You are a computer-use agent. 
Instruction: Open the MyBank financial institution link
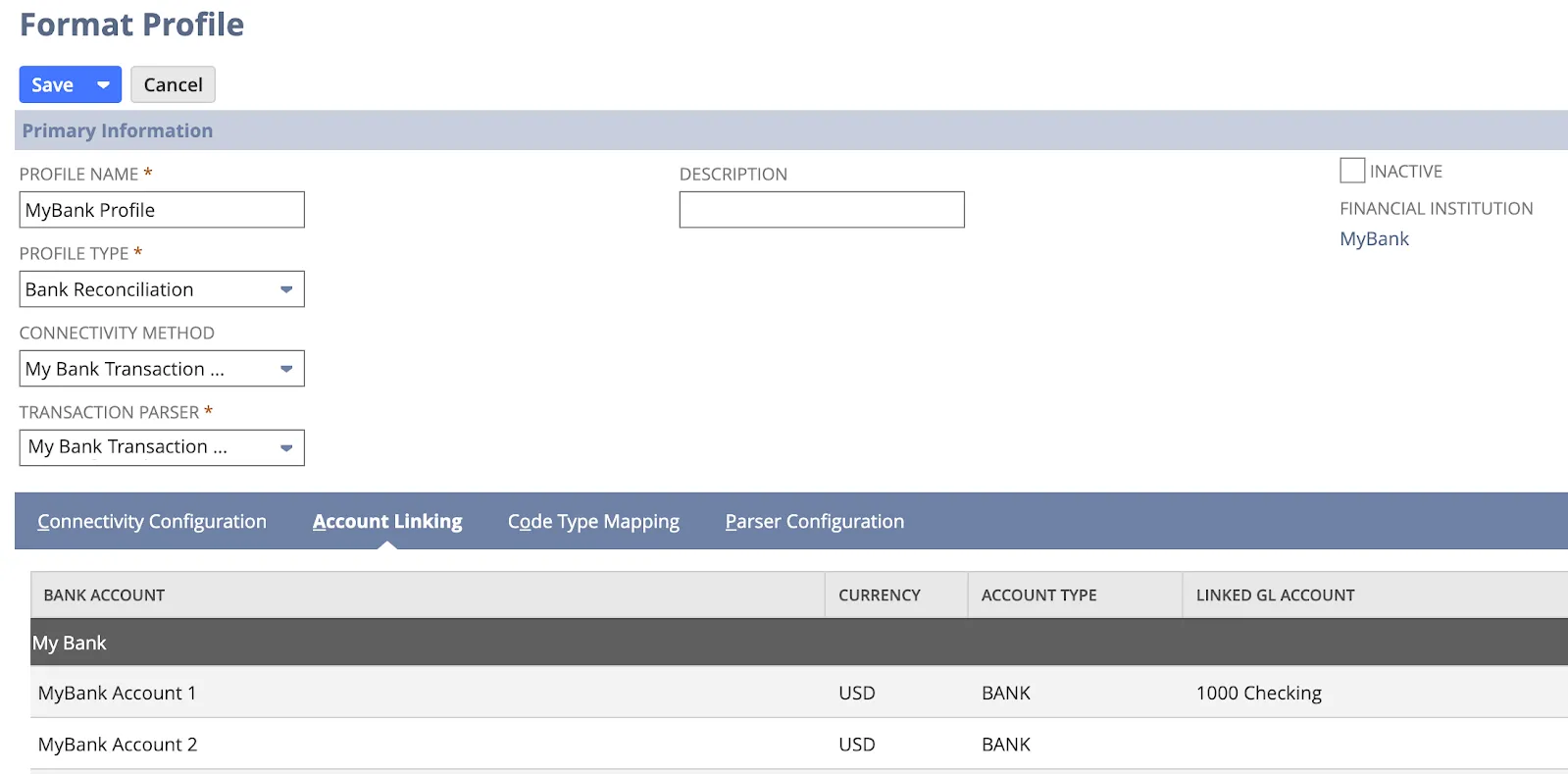pos(1374,239)
